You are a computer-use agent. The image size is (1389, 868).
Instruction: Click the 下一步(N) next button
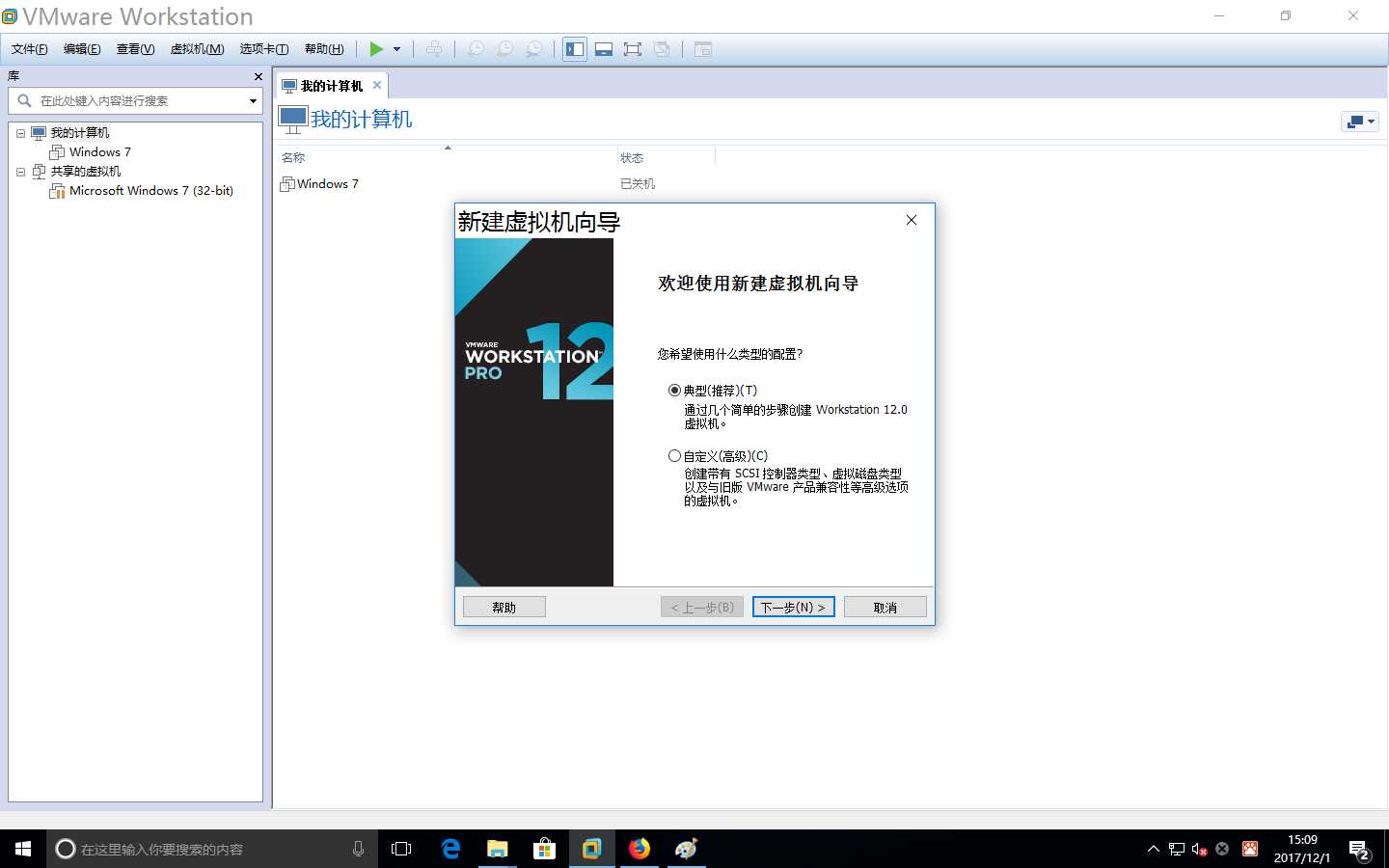point(793,607)
